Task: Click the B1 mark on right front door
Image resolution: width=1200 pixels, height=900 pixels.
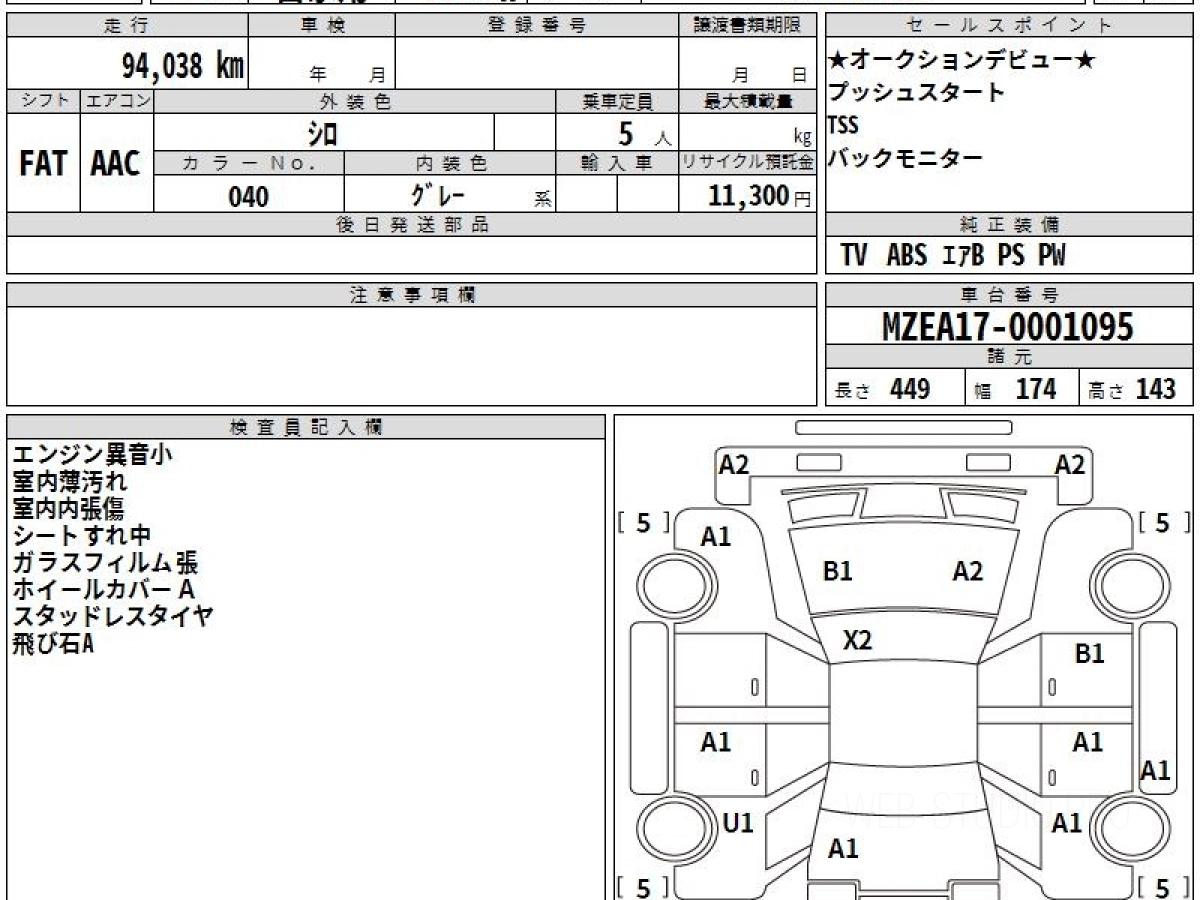Action: (1089, 654)
